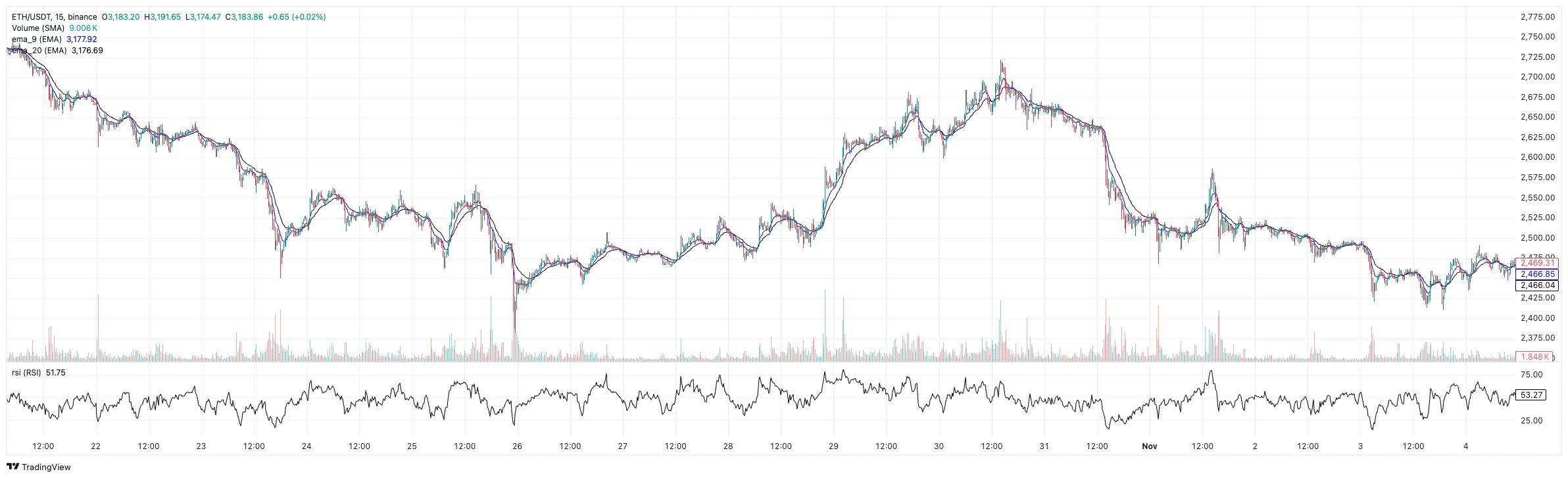Click the RSI legend value 51.75
The width and height of the screenshot is (1568, 478).
56,373
